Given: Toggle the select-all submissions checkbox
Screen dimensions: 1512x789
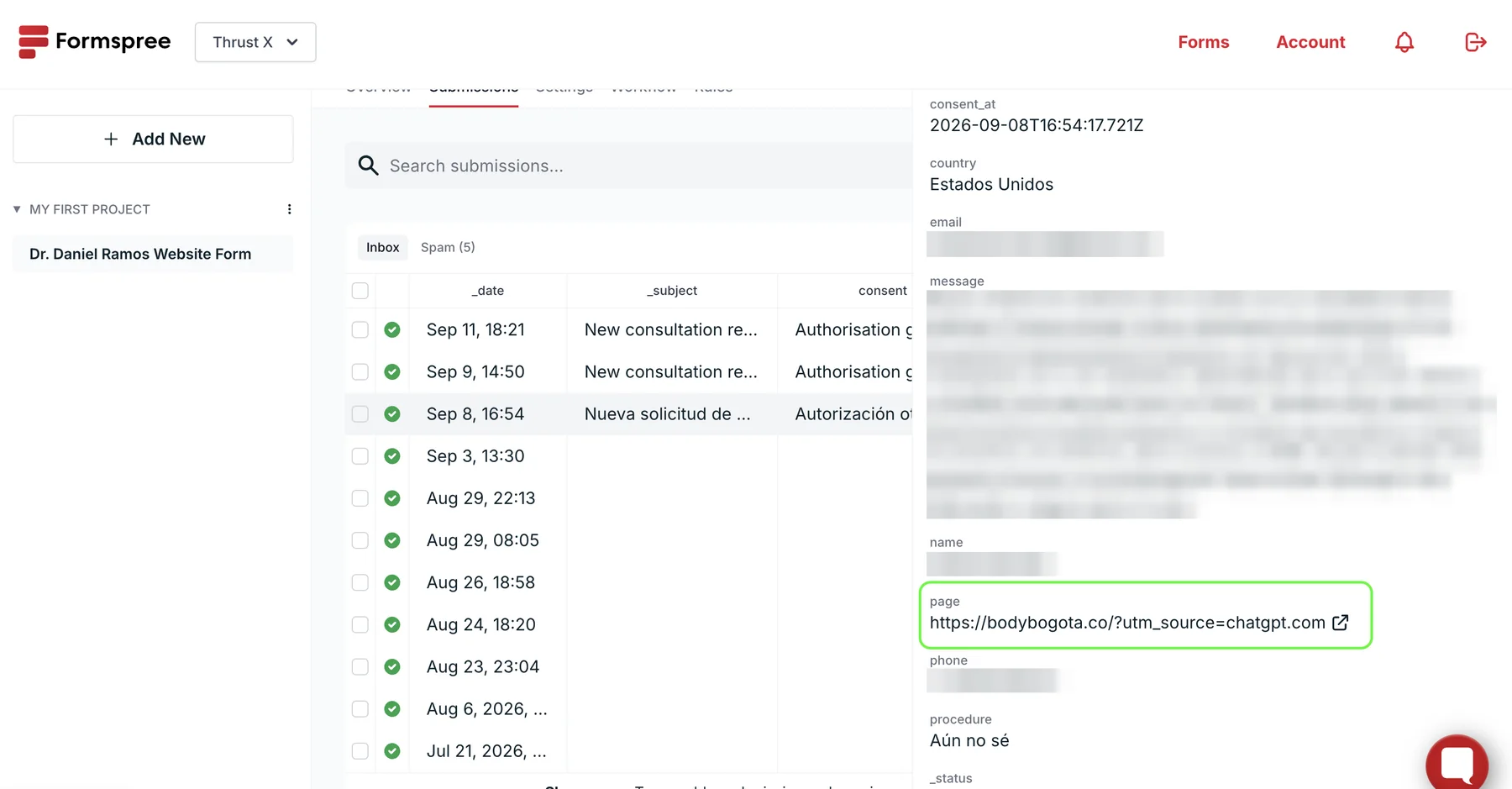Looking at the screenshot, I should pyautogui.click(x=360, y=291).
